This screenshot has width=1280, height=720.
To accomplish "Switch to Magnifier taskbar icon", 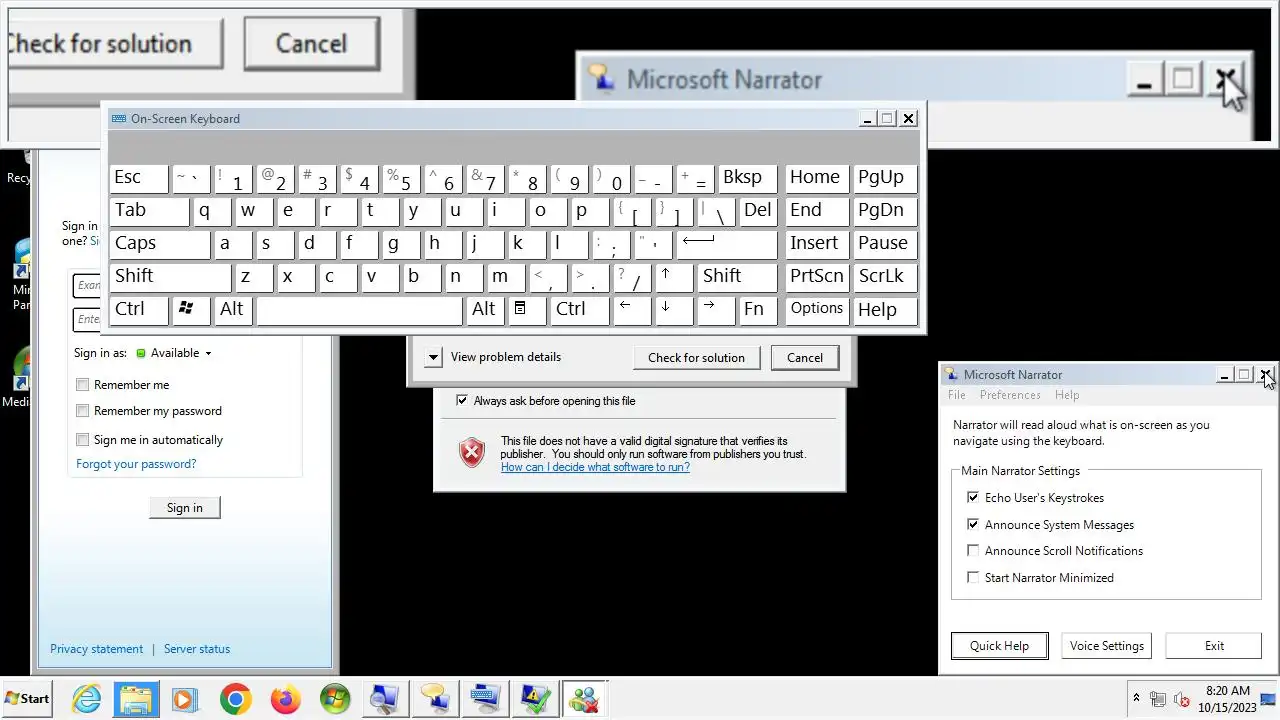I will point(384,698).
